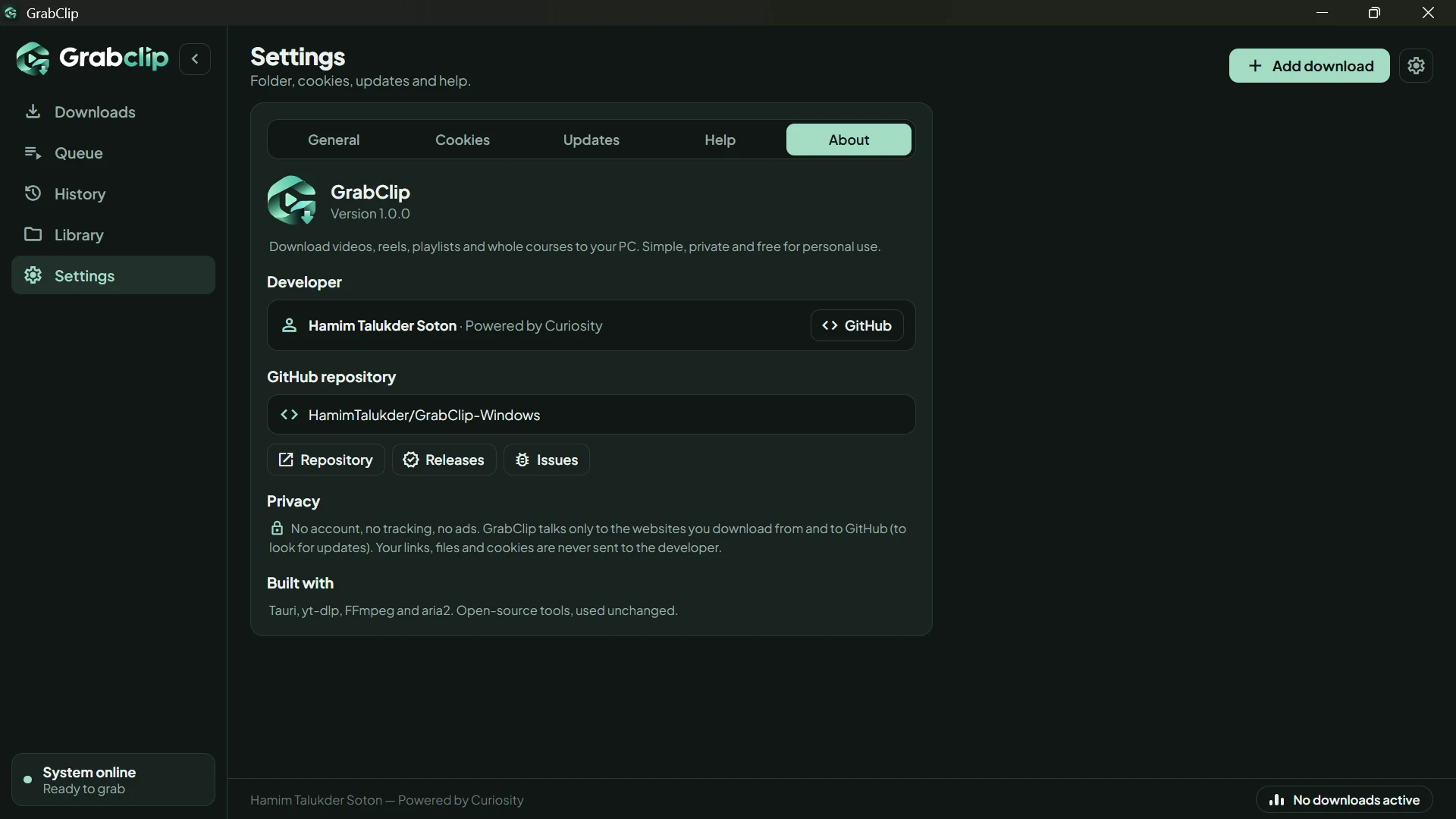Viewport: 1456px width, 819px height.
Task: Click the bar chart icon in status pill
Action: point(1276,800)
